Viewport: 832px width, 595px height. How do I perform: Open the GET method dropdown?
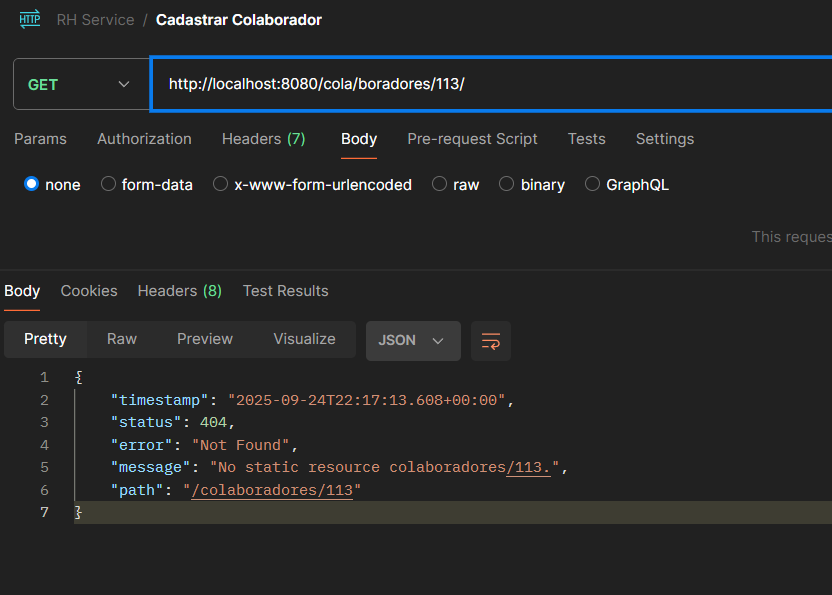click(x=81, y=84)
